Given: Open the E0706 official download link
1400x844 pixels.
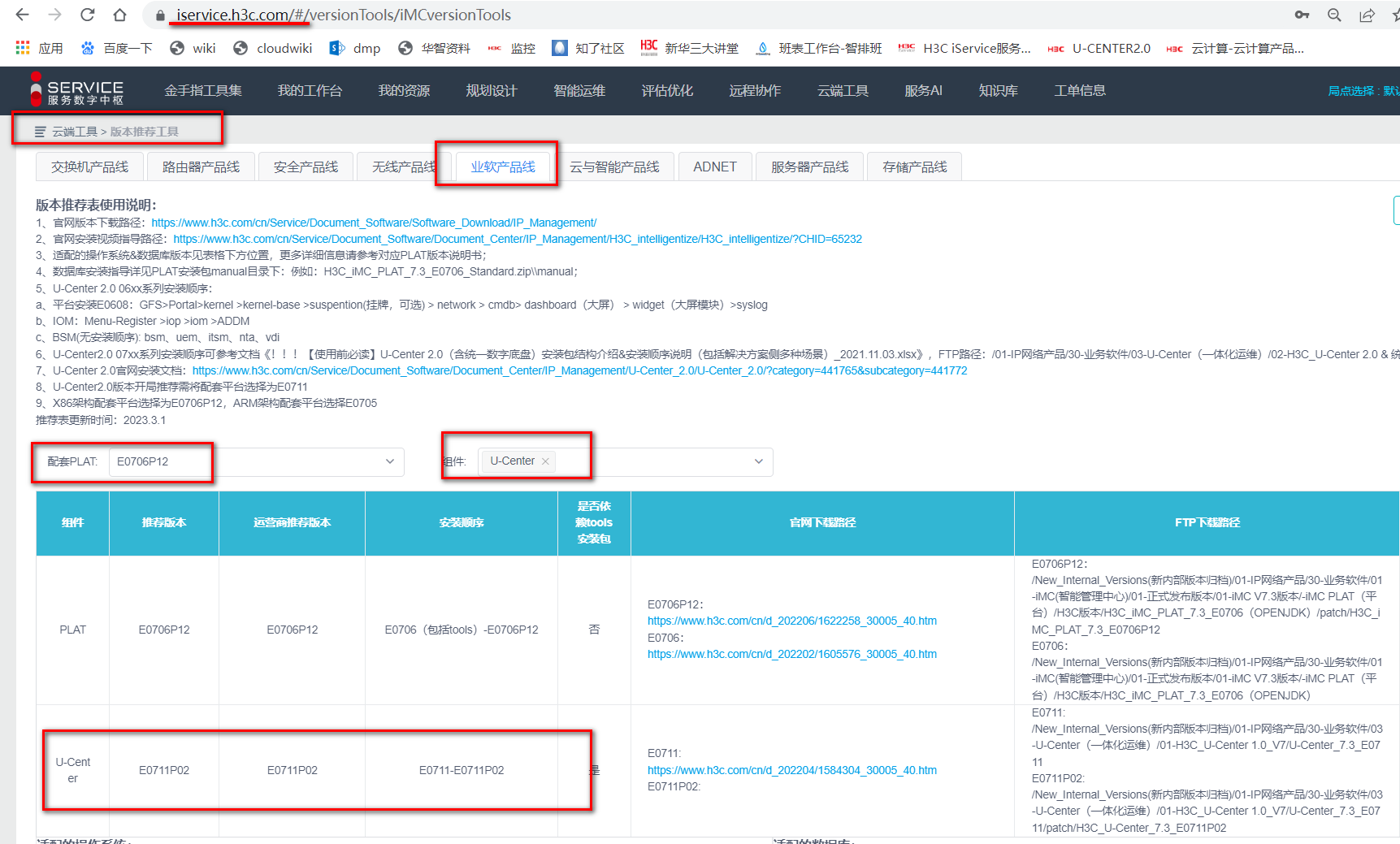Looking at the screenshot, I should click(x=792, y=654).
